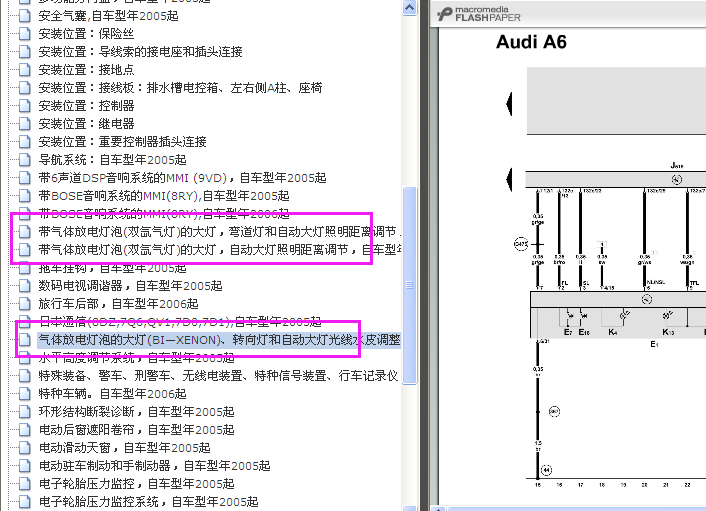This screenshot has height=511, width=706.
Task: Click the K4 indicator label in the diagram
Action: [x=613, y=332]
